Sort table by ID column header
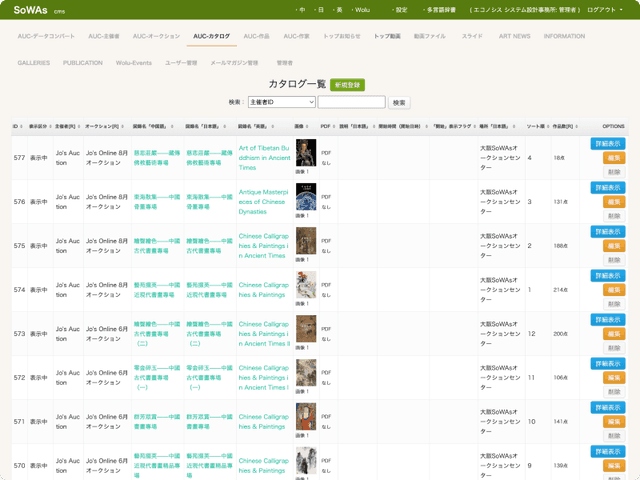Viewport: 640px width, 480px height. pos(17,127)
